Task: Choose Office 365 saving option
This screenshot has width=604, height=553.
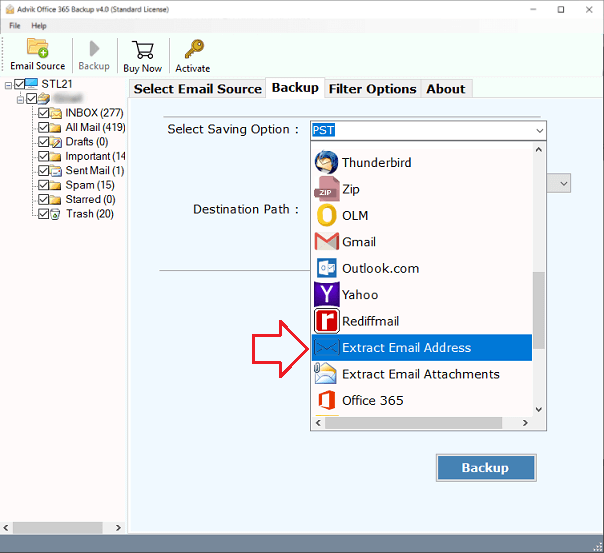Action: (x=422, y=401)
